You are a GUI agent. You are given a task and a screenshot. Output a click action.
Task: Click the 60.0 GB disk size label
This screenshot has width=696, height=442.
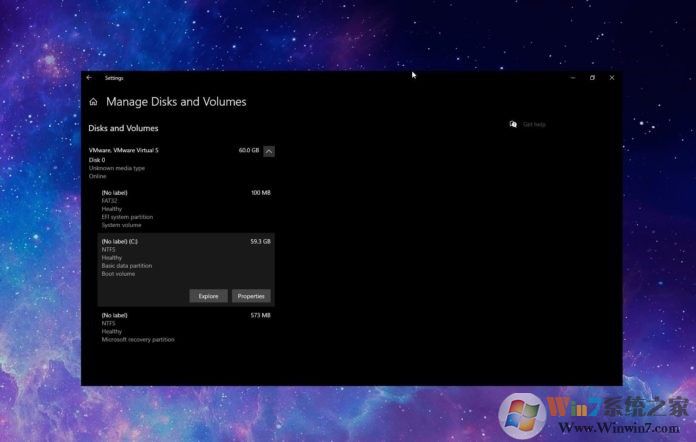coord(248,151)
